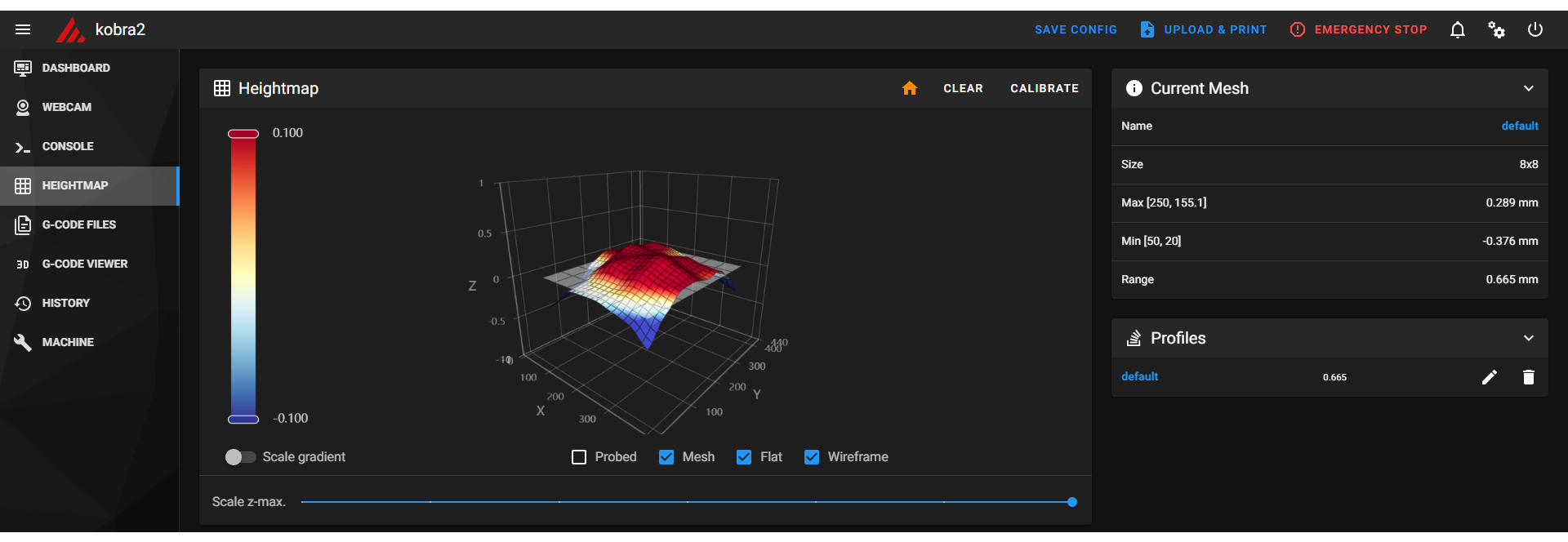Delete the default profile with trash icon
Viewport: 1568px width, 542px height.
[x=1529, y=377]
